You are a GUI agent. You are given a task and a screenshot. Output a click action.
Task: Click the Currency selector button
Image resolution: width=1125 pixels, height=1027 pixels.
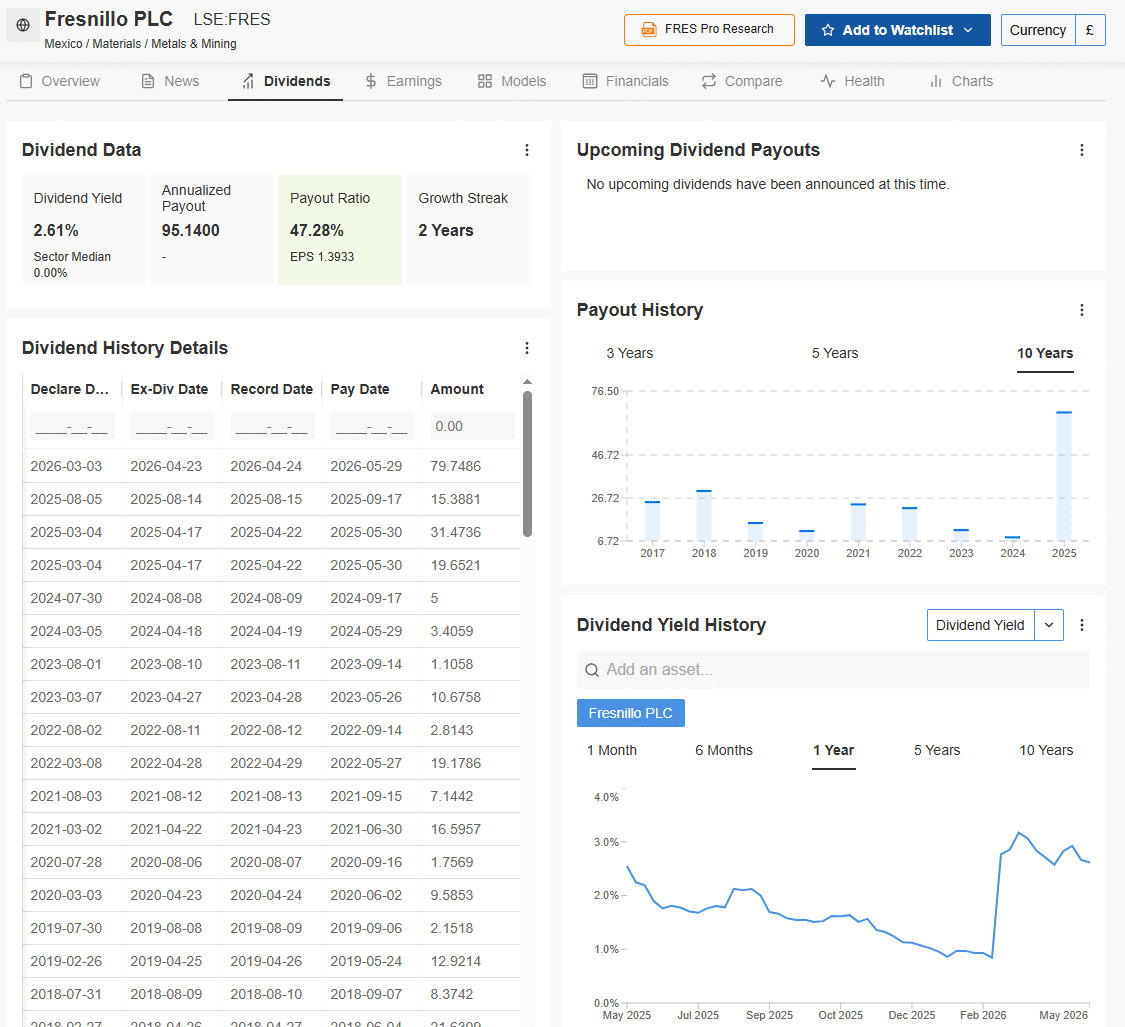tap(1037, 30)
